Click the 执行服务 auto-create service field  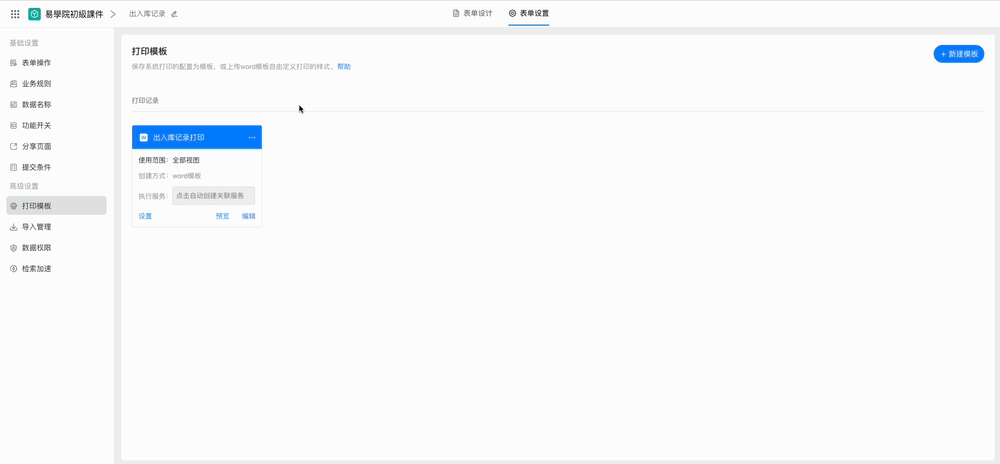click(213, 196)
